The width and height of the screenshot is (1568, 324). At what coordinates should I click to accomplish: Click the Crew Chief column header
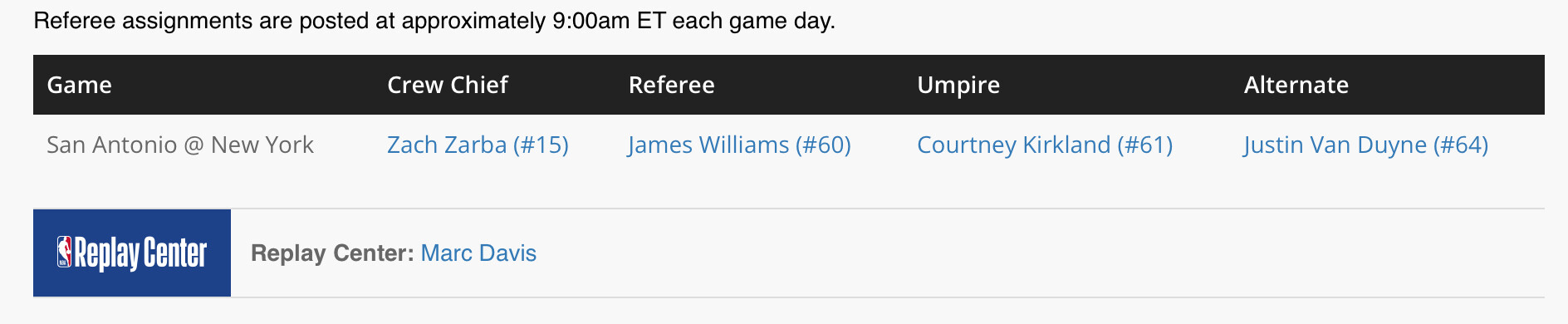pos(448,85)
